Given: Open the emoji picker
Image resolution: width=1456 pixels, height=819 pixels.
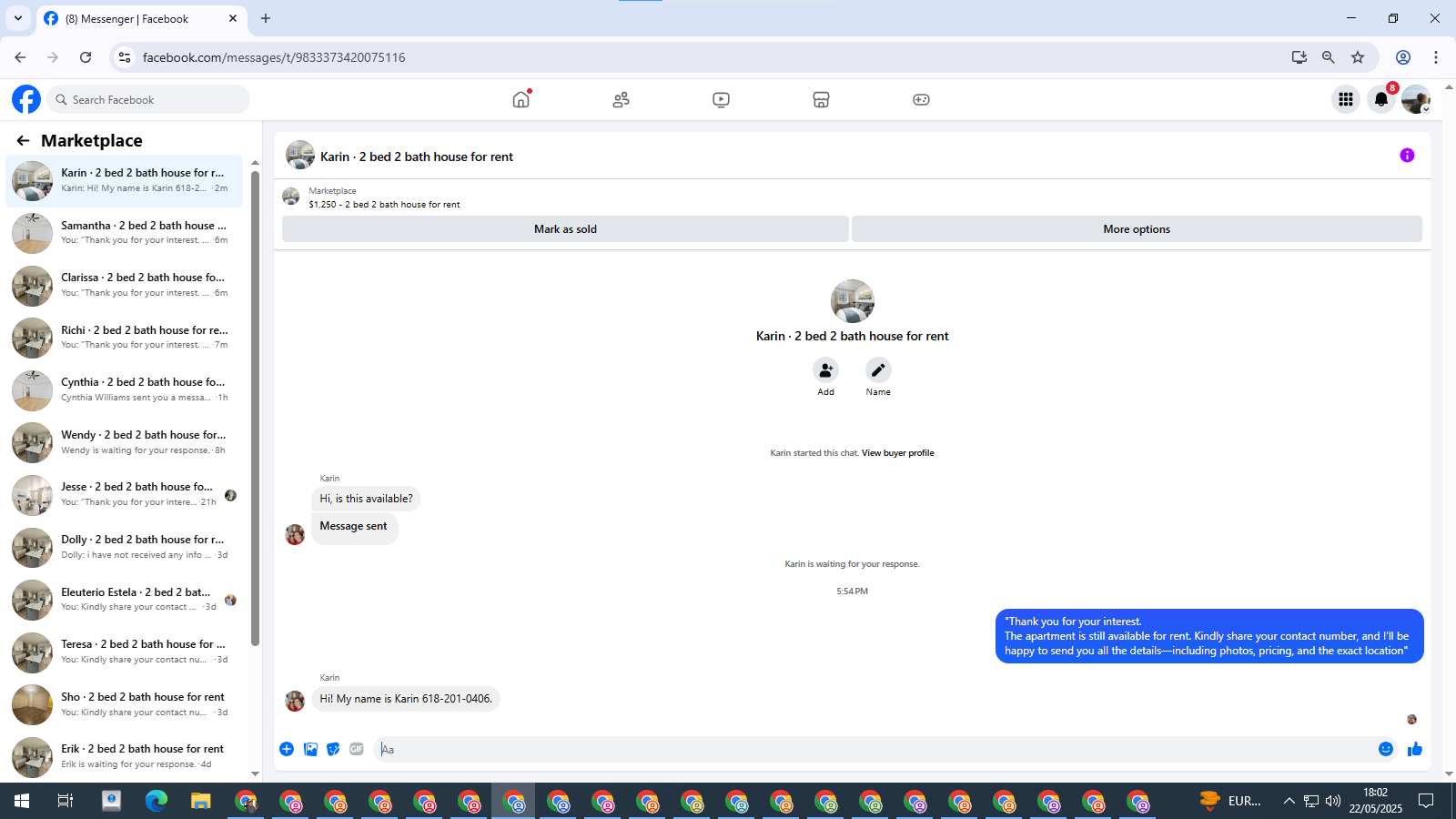Looking at the screenshot, I should tap(1386, 749).
